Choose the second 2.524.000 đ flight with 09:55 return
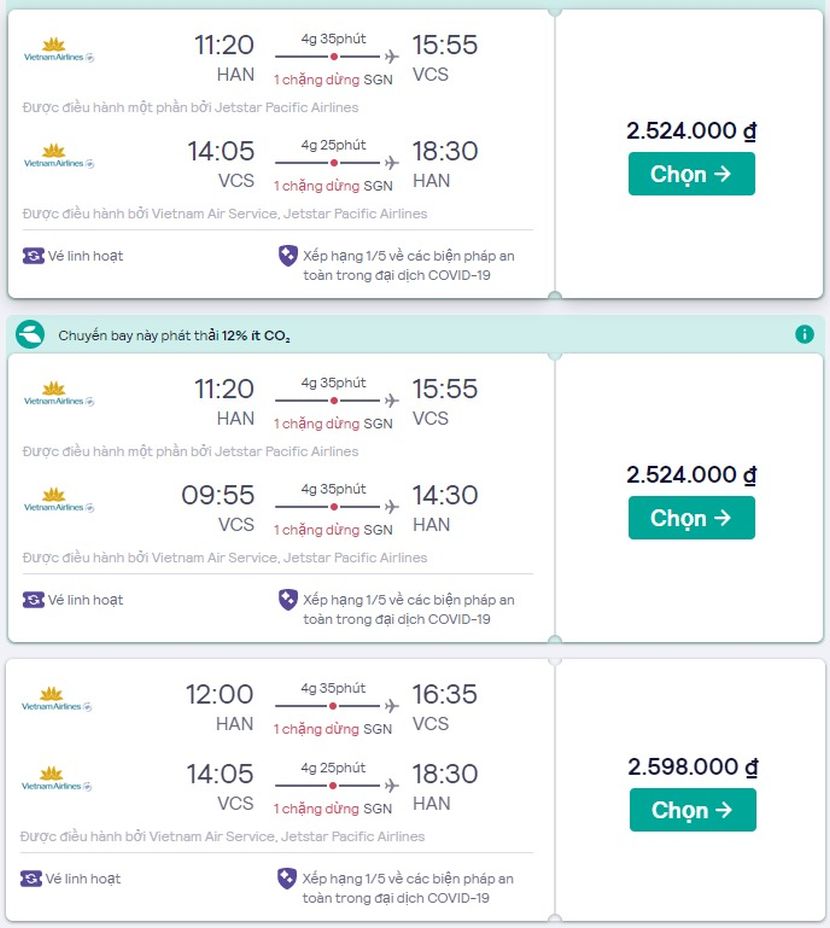 pos(691,518)
